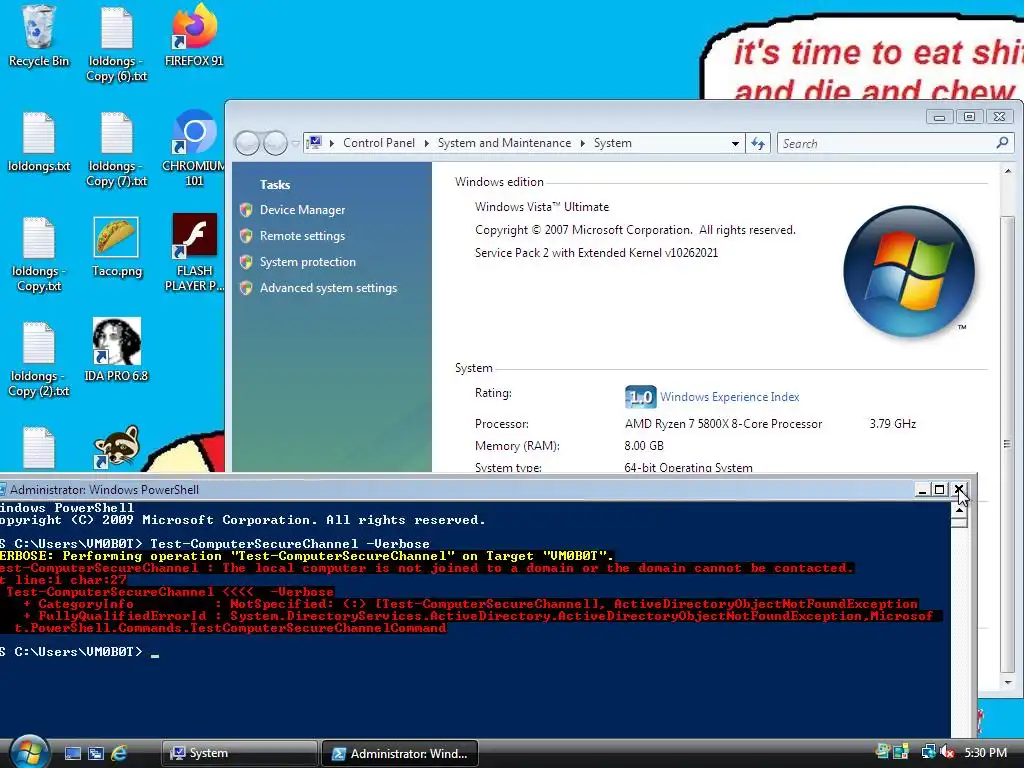
Task: Click System and Maintenance breadcrumb
Action: (x=504, y=143)
